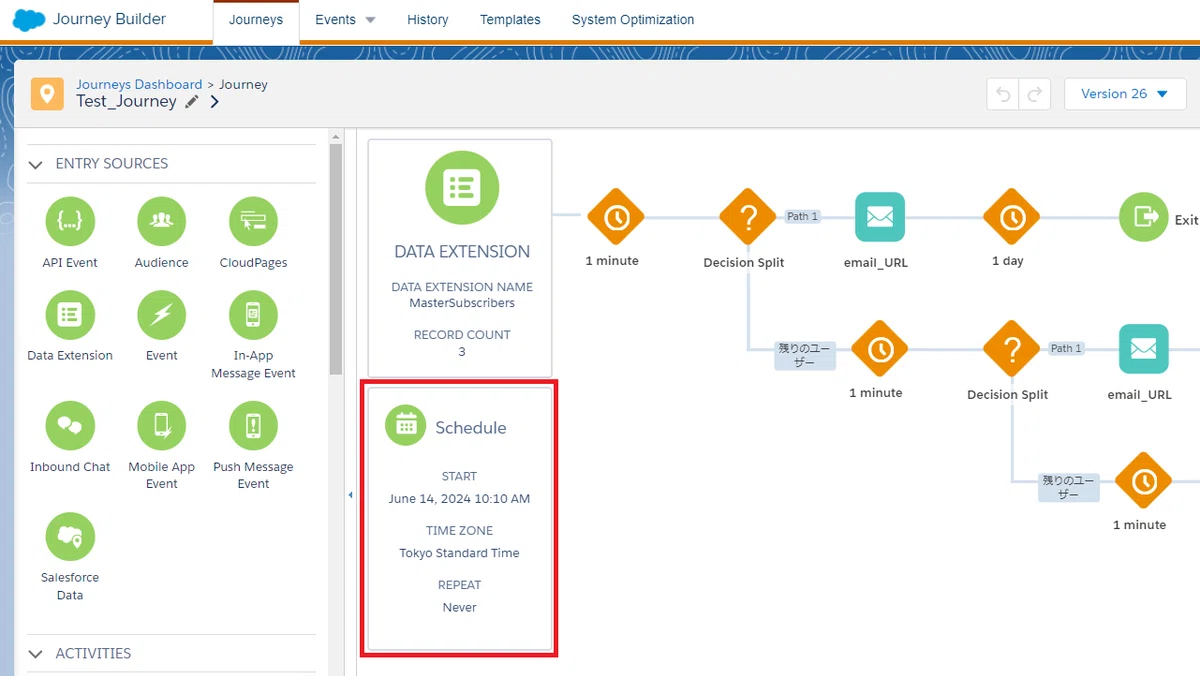Select the CloudPages entry source icon

(253, 222)
